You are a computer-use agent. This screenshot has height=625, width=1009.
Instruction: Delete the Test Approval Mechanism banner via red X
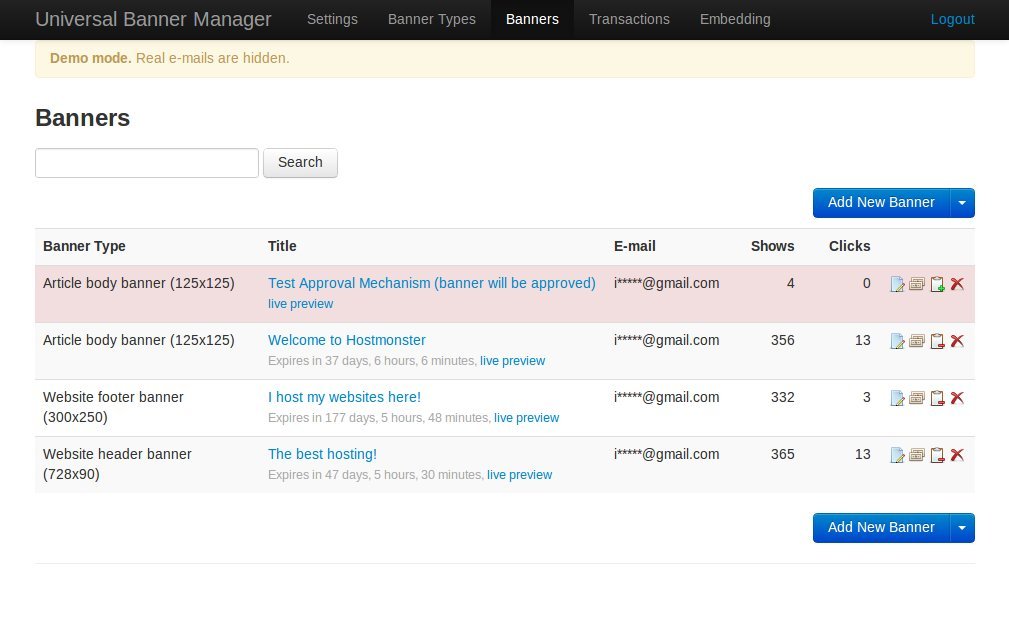pos(957,284)
